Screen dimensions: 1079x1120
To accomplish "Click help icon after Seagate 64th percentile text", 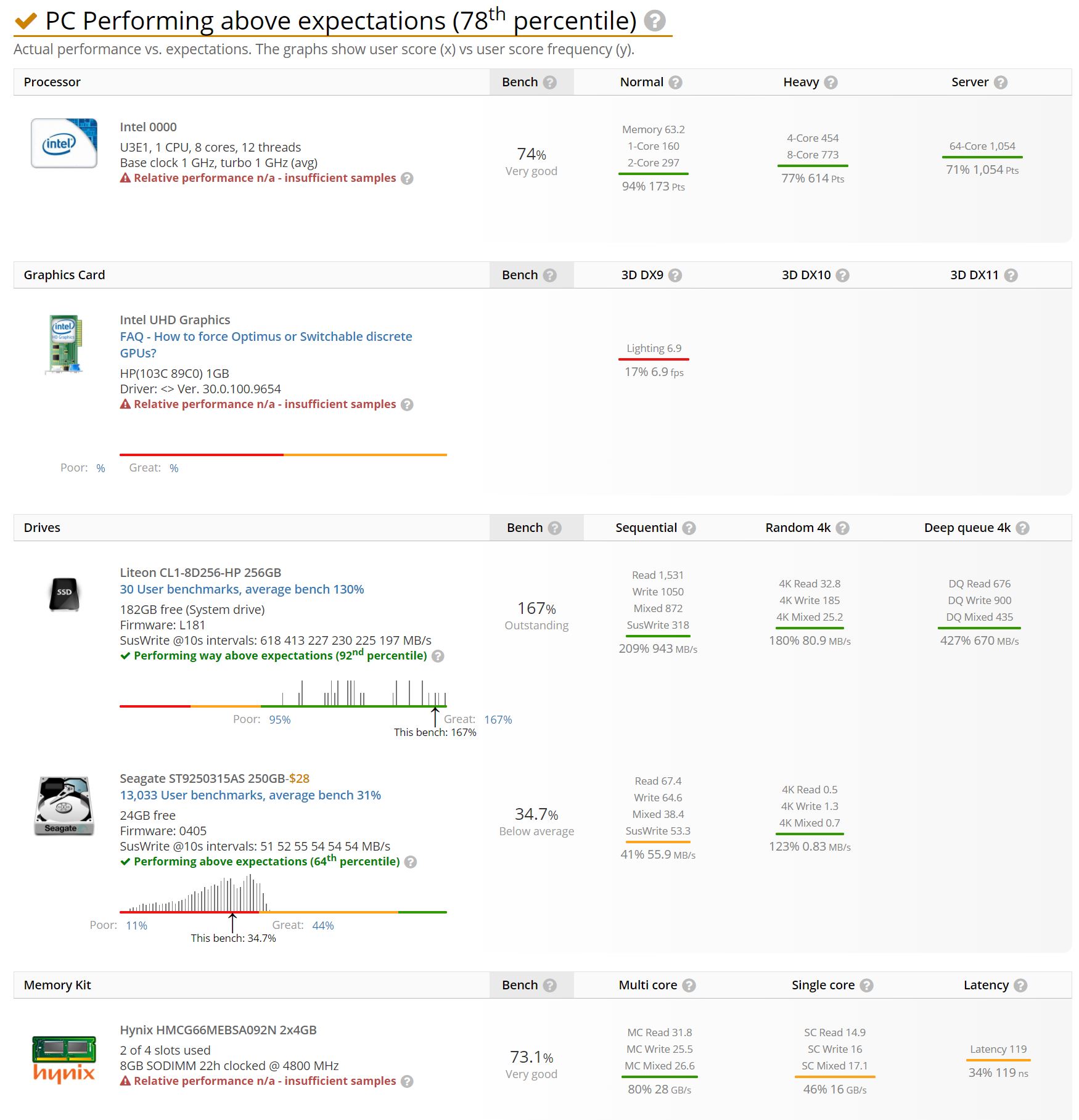I will tap(411, 862).
